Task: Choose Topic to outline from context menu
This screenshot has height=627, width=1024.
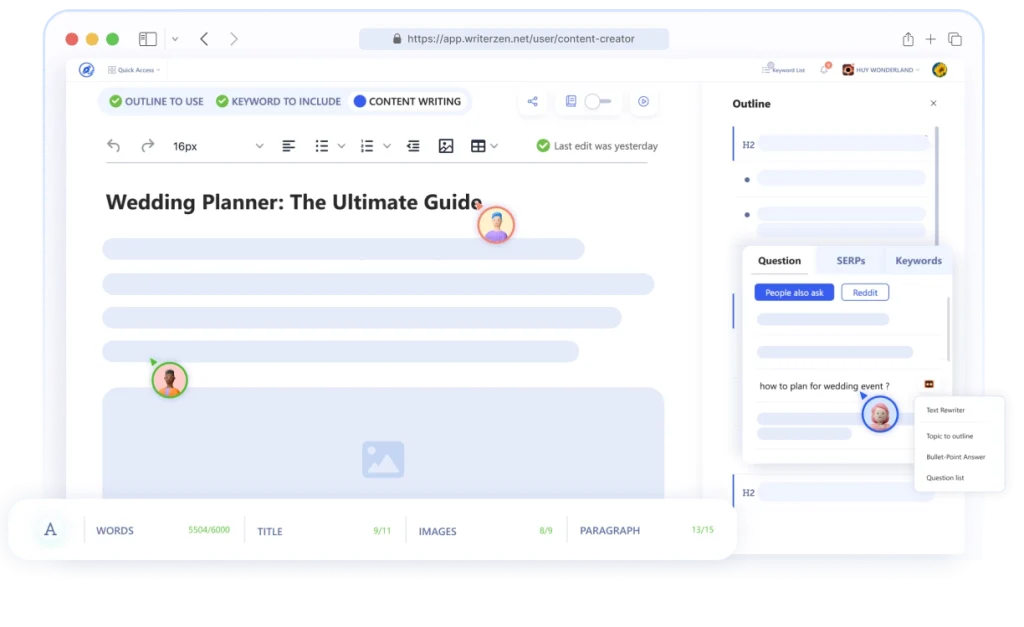Action: 949,436
